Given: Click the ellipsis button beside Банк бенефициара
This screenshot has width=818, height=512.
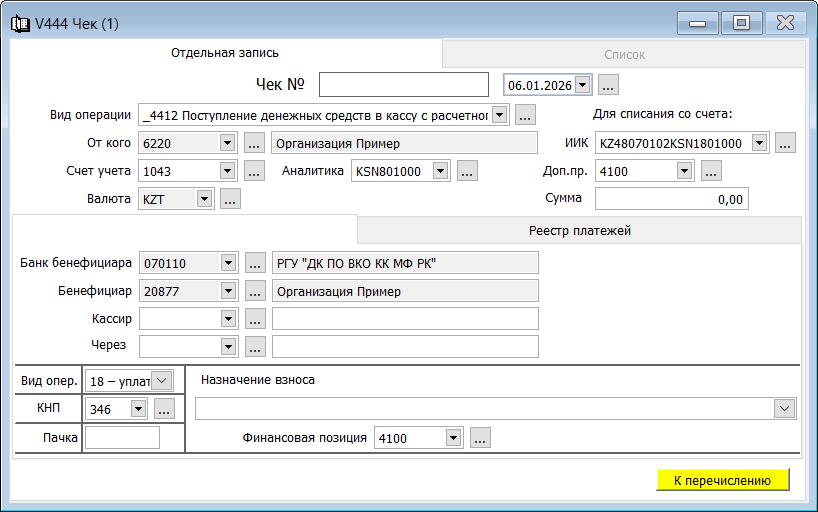Looking at the screenshot, I should 254,263.
